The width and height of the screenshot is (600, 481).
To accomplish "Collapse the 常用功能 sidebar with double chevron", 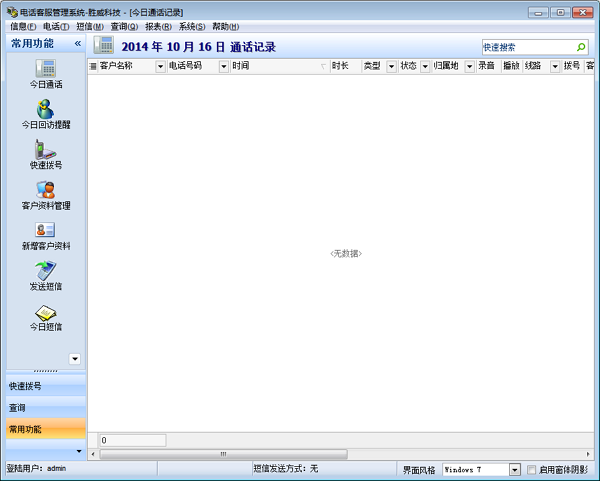I will coord(78,43).
